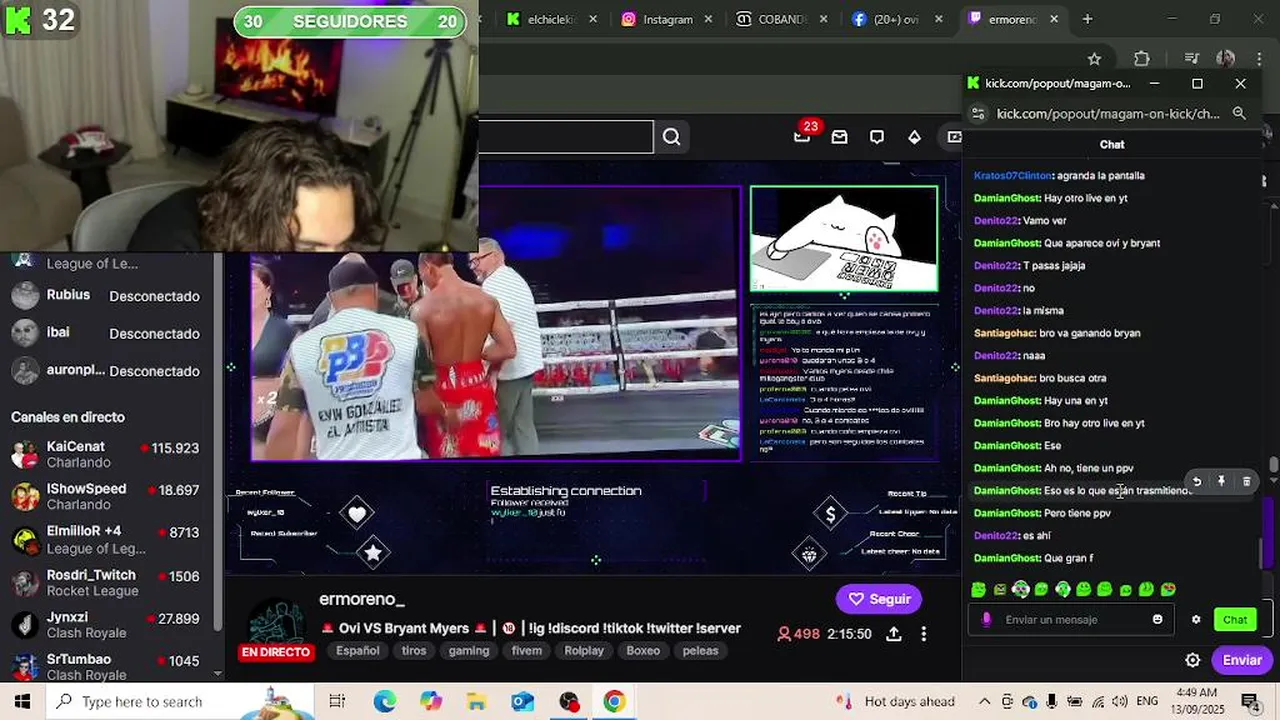Open Rosdri_Twitch channel in sidebar

pyautogui.click(x=106, y=582)
